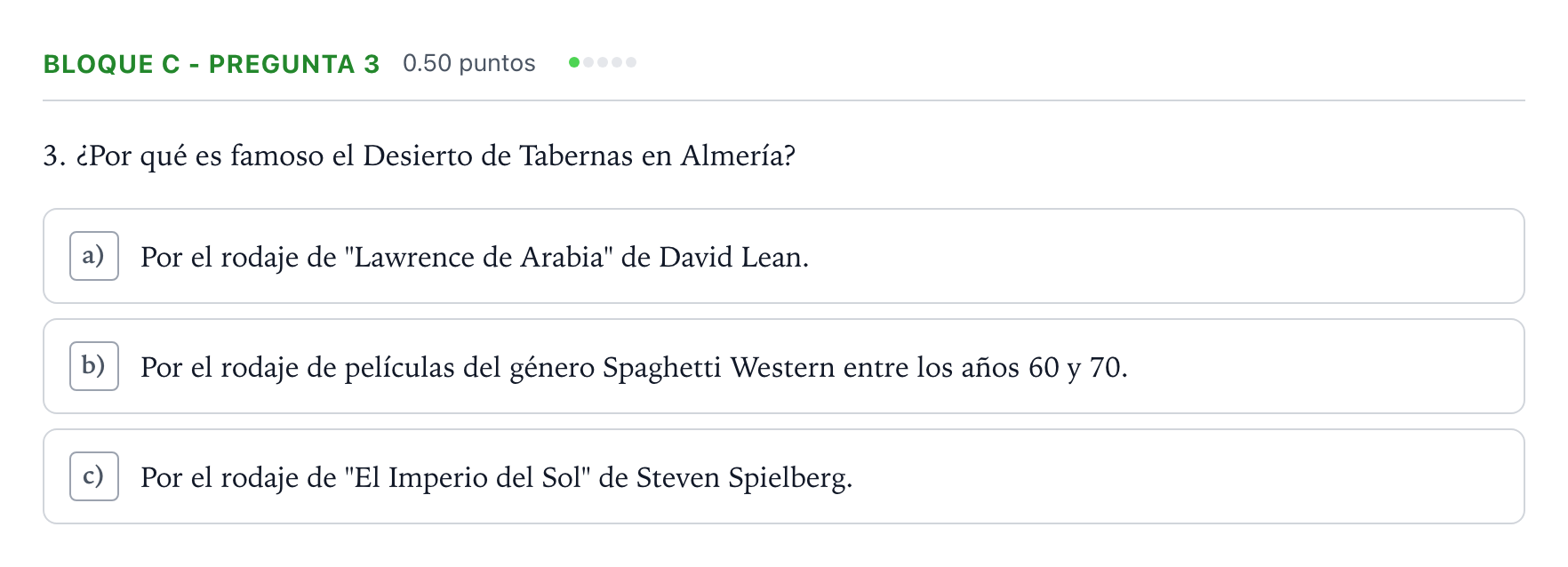Click the a) letter badge

(94, 256)
